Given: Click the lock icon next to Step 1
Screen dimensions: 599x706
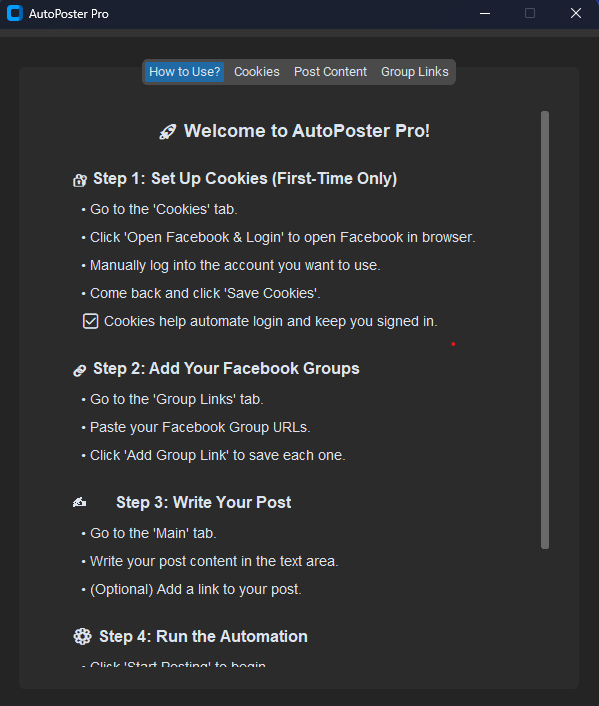Looking at the screenshot, I should tap(80, 180).
